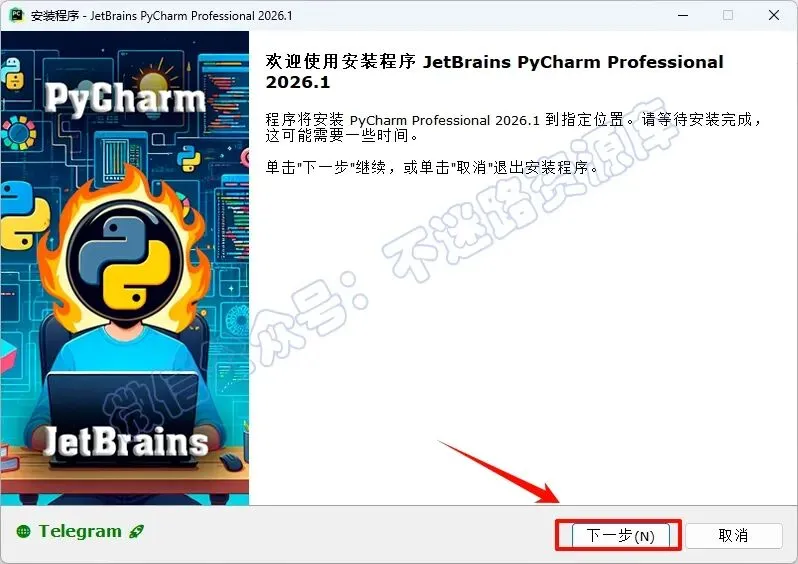Minimize the installer window

coord(683,15)
